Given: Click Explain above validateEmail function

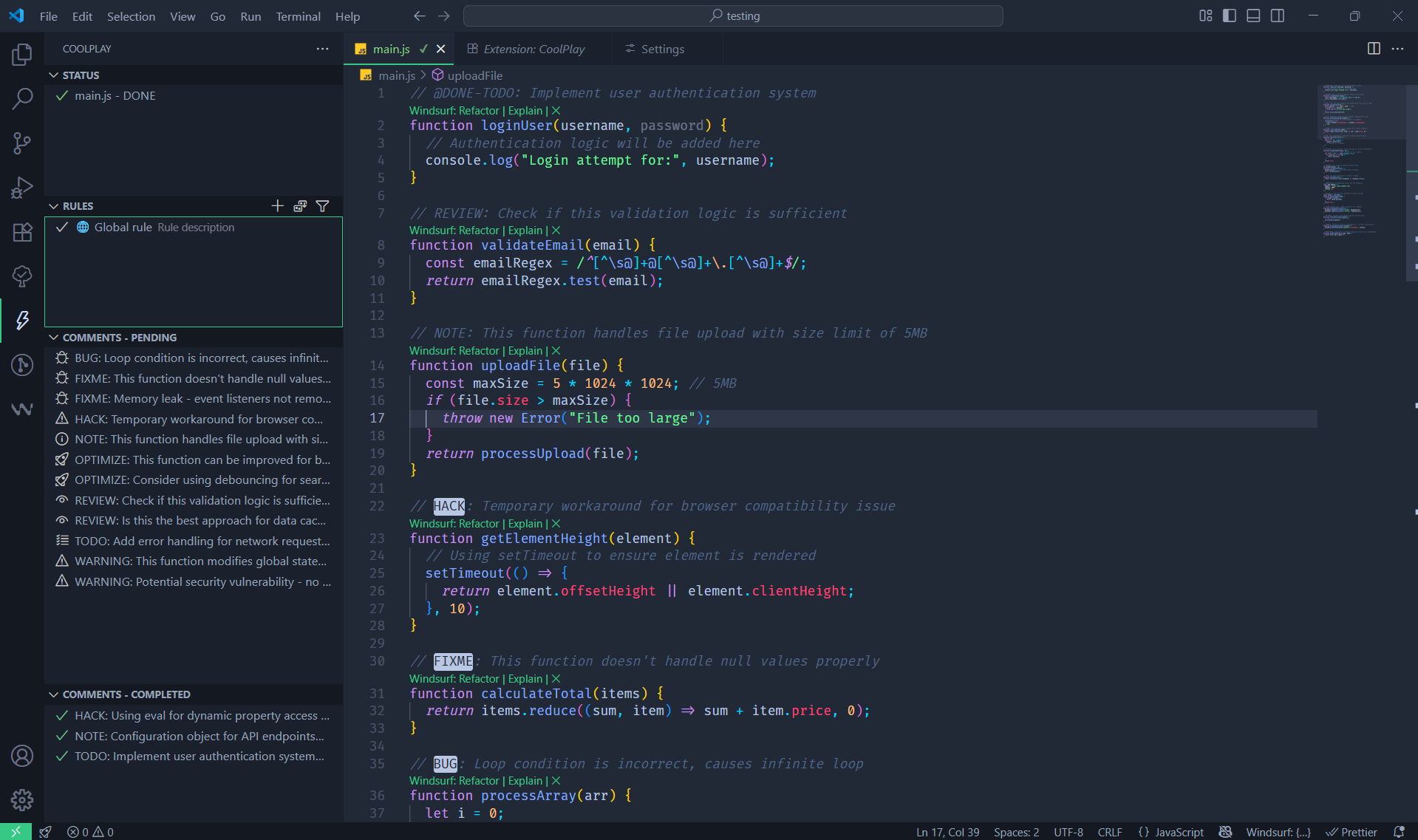Looking at the screenshot, I should point(525,231).
